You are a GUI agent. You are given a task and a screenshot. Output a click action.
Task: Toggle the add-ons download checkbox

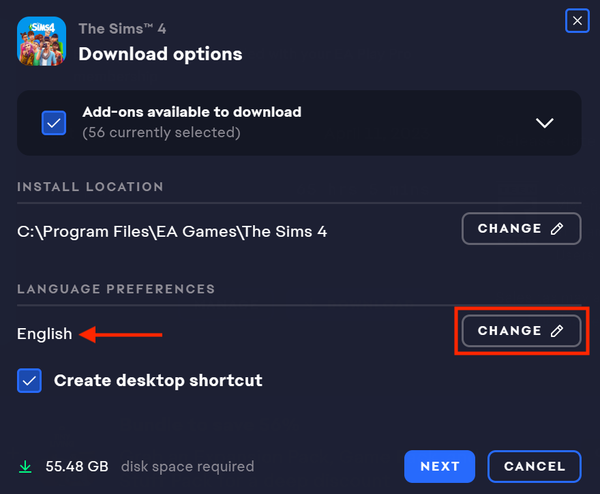point(54,122)
